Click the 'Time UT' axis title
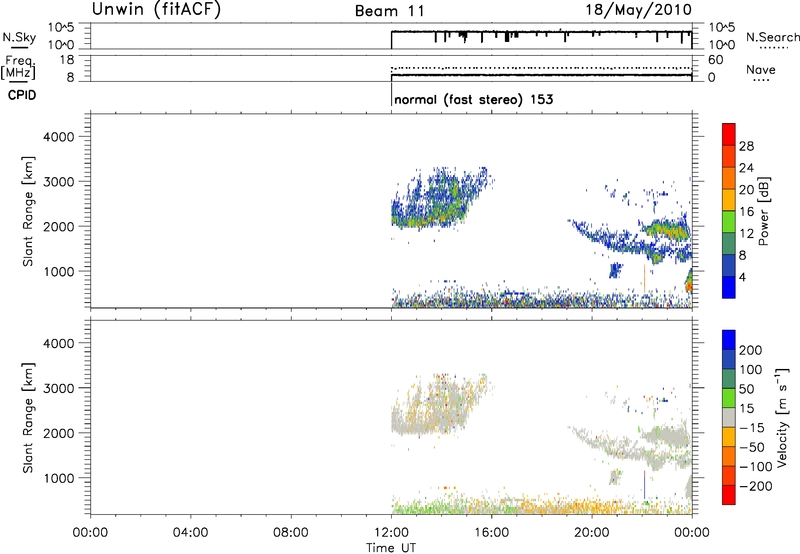Viewport: 800px width, 554px height. point(391,548)
